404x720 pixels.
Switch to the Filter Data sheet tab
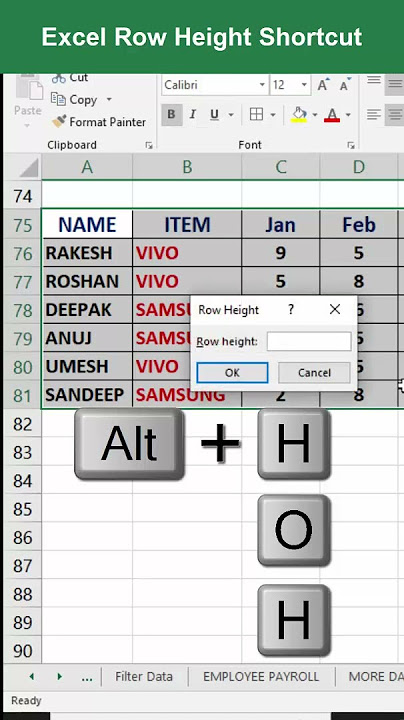click(x=144, y=676)
